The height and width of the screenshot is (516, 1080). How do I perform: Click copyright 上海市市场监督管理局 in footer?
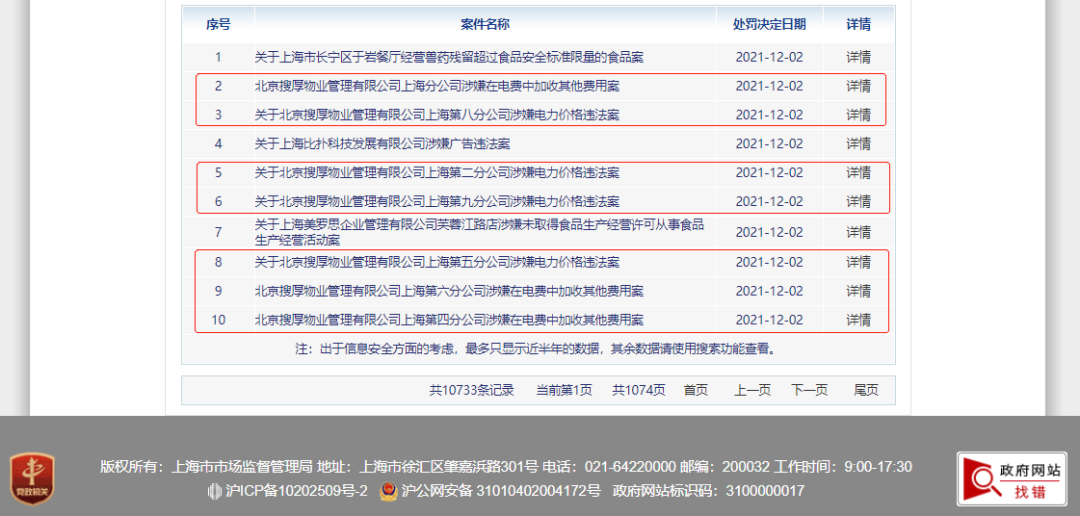pyautogui.click(x=241, y=467)
